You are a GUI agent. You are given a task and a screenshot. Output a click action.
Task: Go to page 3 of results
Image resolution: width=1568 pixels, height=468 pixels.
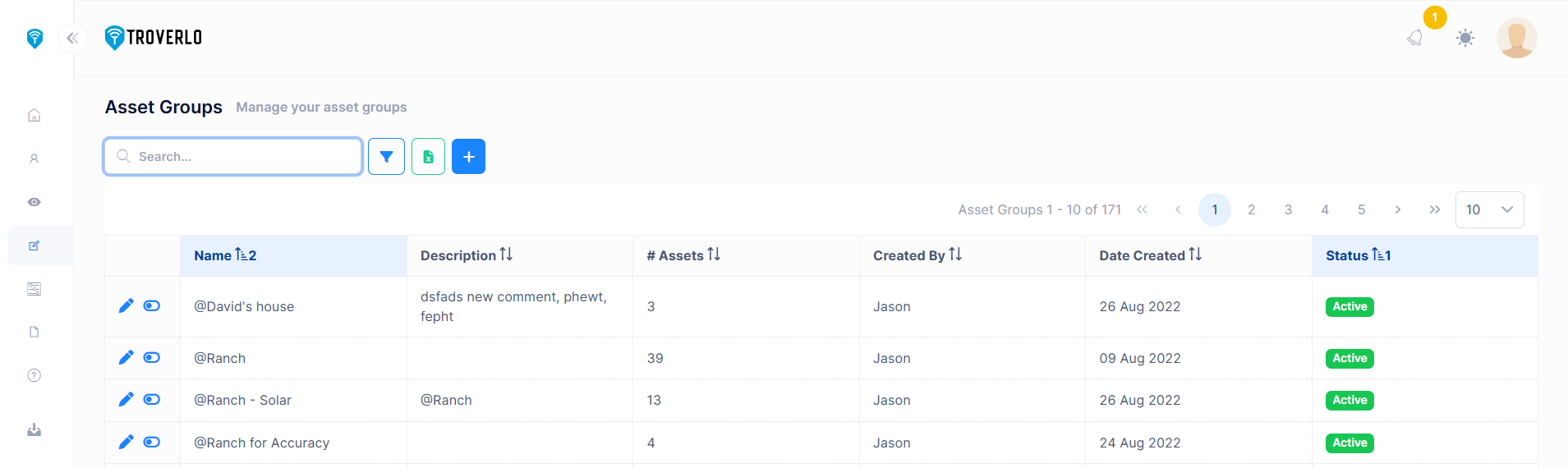point(1288,209)
